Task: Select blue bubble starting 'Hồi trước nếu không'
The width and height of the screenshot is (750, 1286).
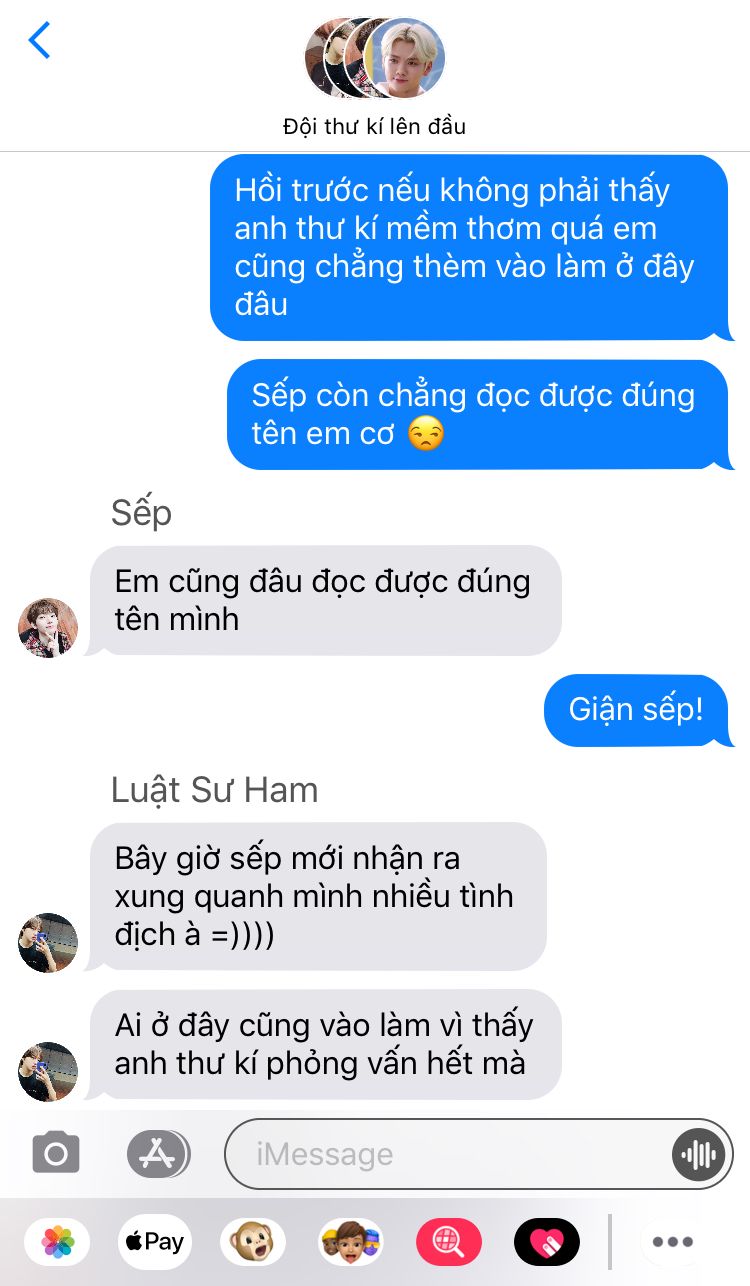Action: tap(472, 247)
